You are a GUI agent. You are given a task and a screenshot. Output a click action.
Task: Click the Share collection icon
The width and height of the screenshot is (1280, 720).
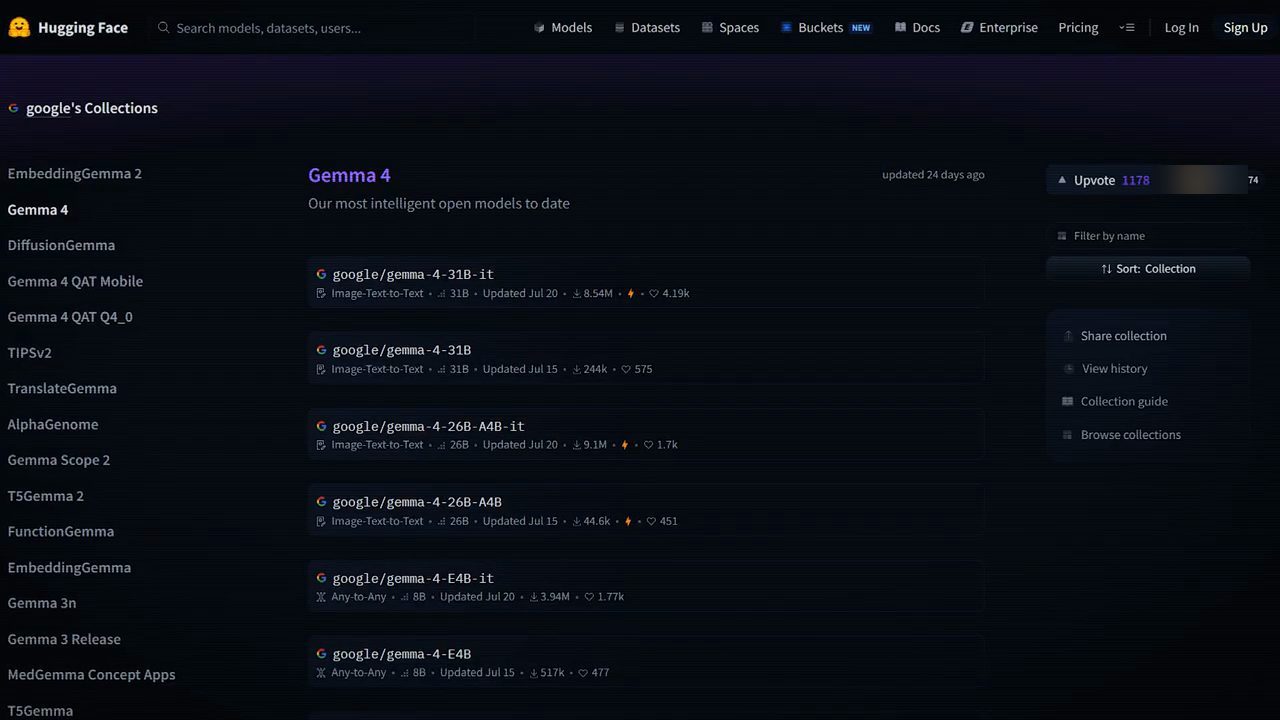1067,336
